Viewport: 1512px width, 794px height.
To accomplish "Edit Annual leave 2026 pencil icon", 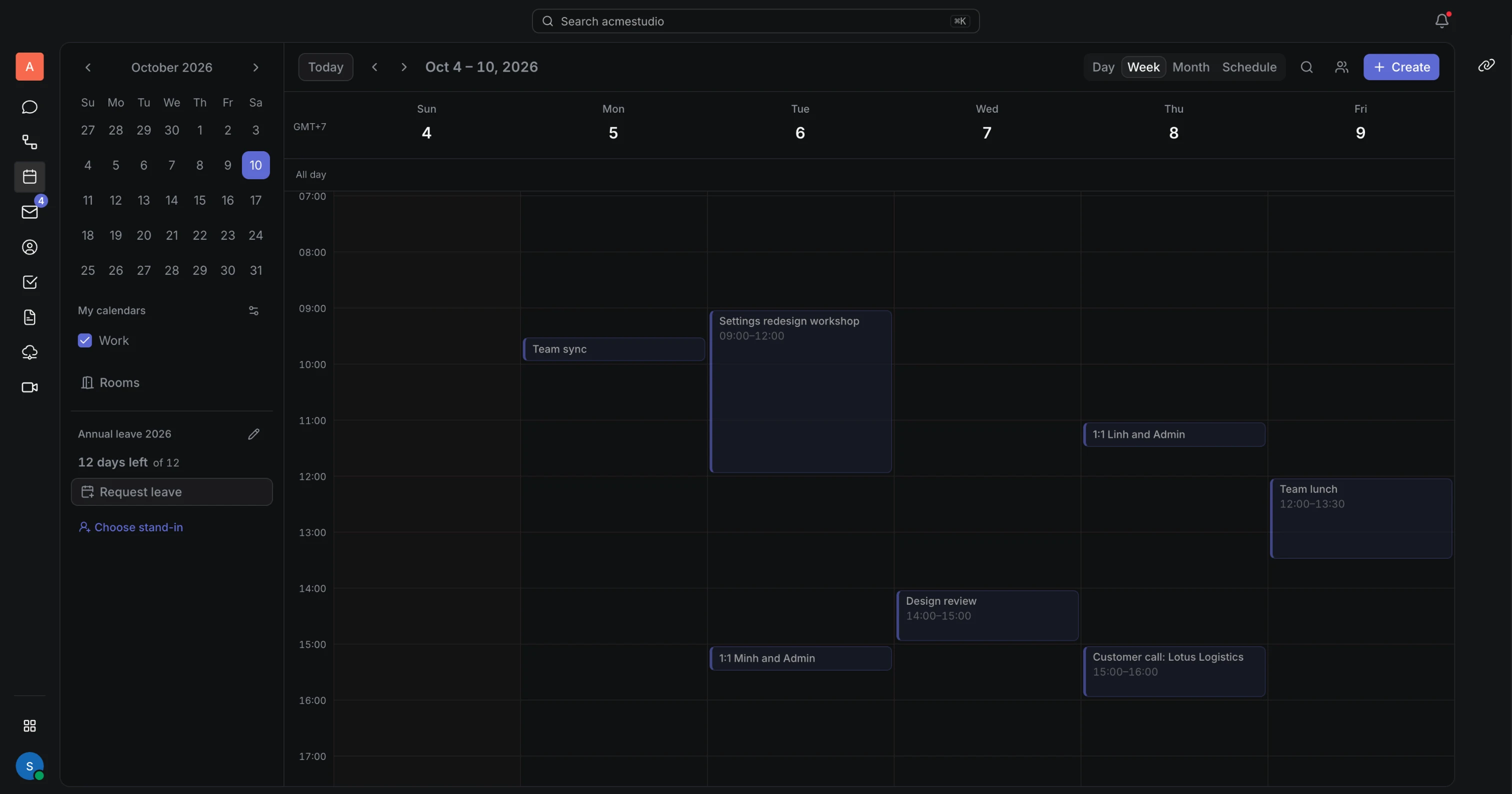I will pyautogui.click(x=253, y=434).
